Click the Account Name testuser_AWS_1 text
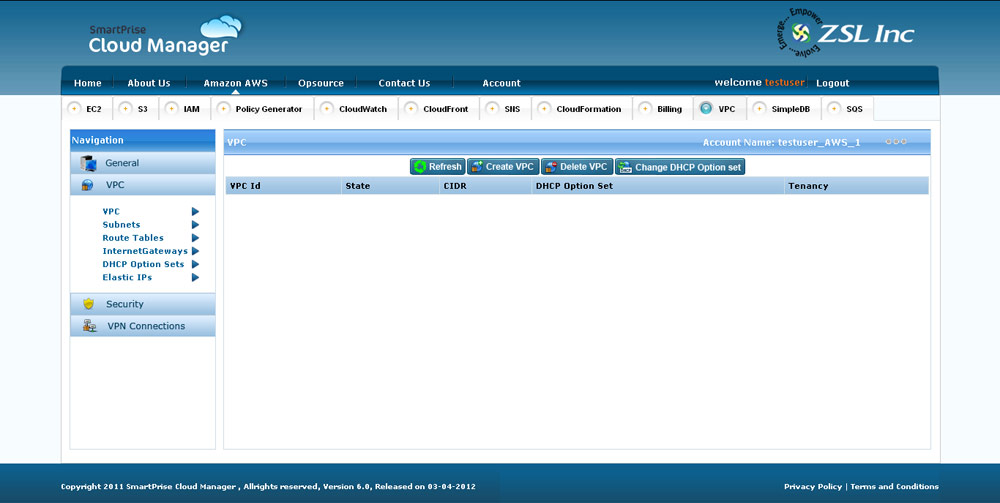1000x503 pixels. 781,143
